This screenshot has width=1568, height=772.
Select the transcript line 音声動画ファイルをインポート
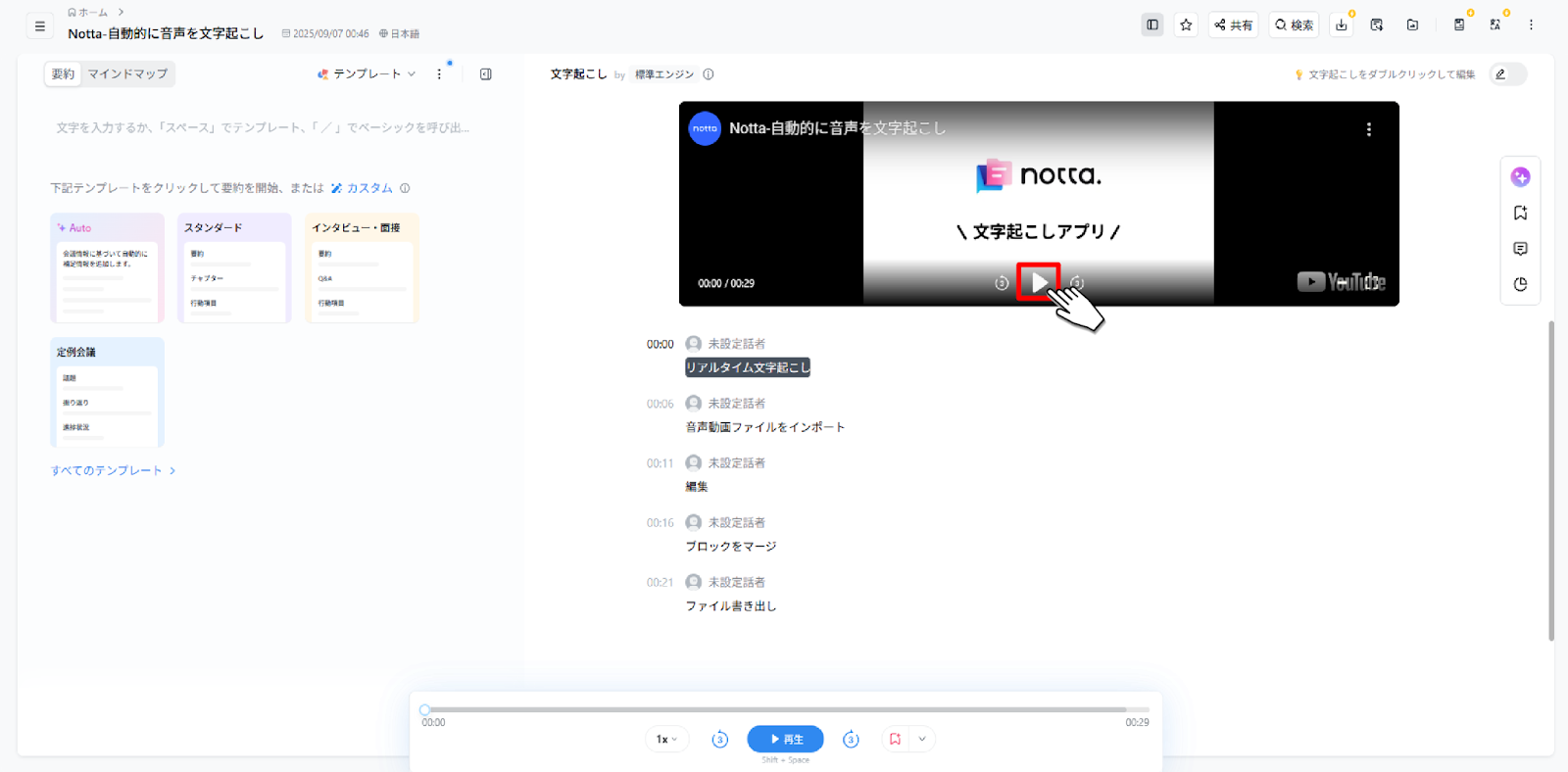click(765, 427)
